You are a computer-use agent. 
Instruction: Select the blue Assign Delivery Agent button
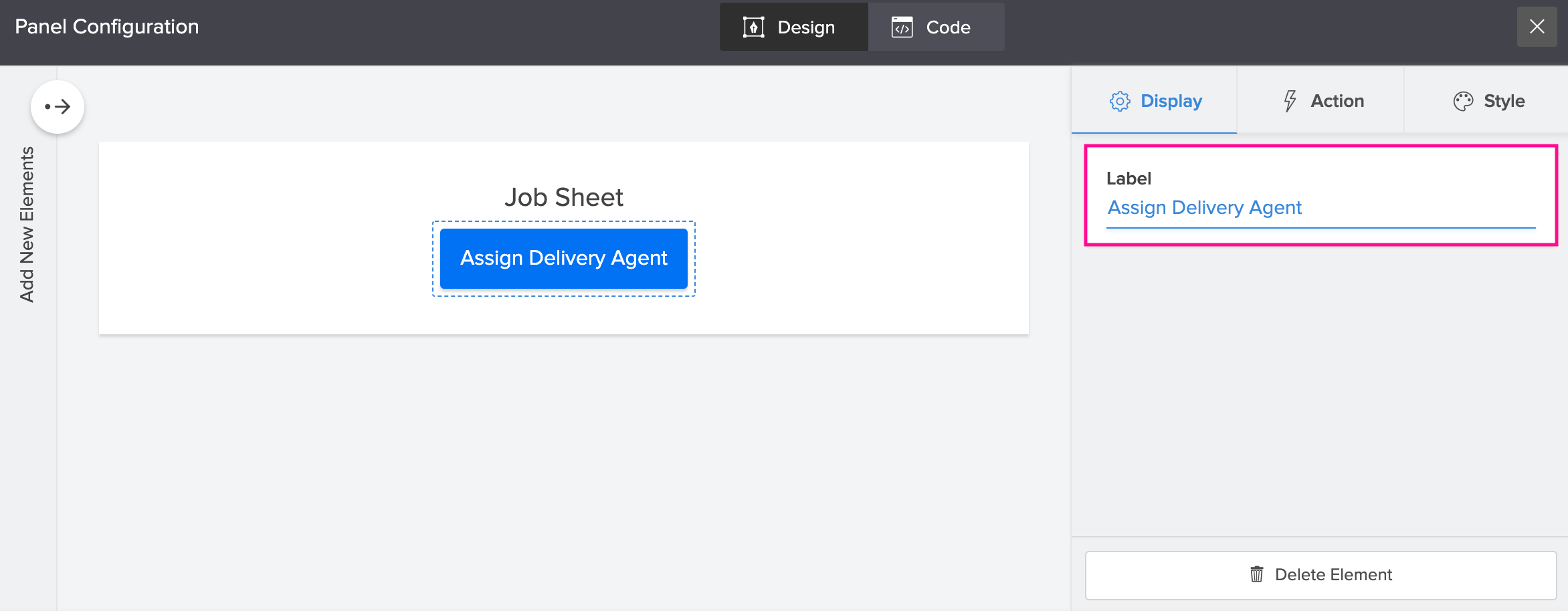[563, 258]
